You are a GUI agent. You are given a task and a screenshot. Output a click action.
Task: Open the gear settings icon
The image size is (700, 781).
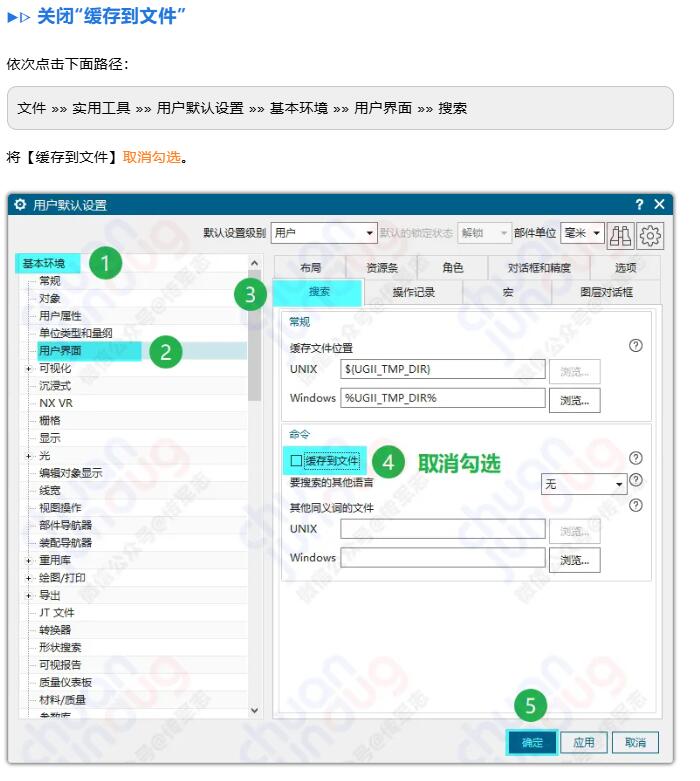point(650,234)
